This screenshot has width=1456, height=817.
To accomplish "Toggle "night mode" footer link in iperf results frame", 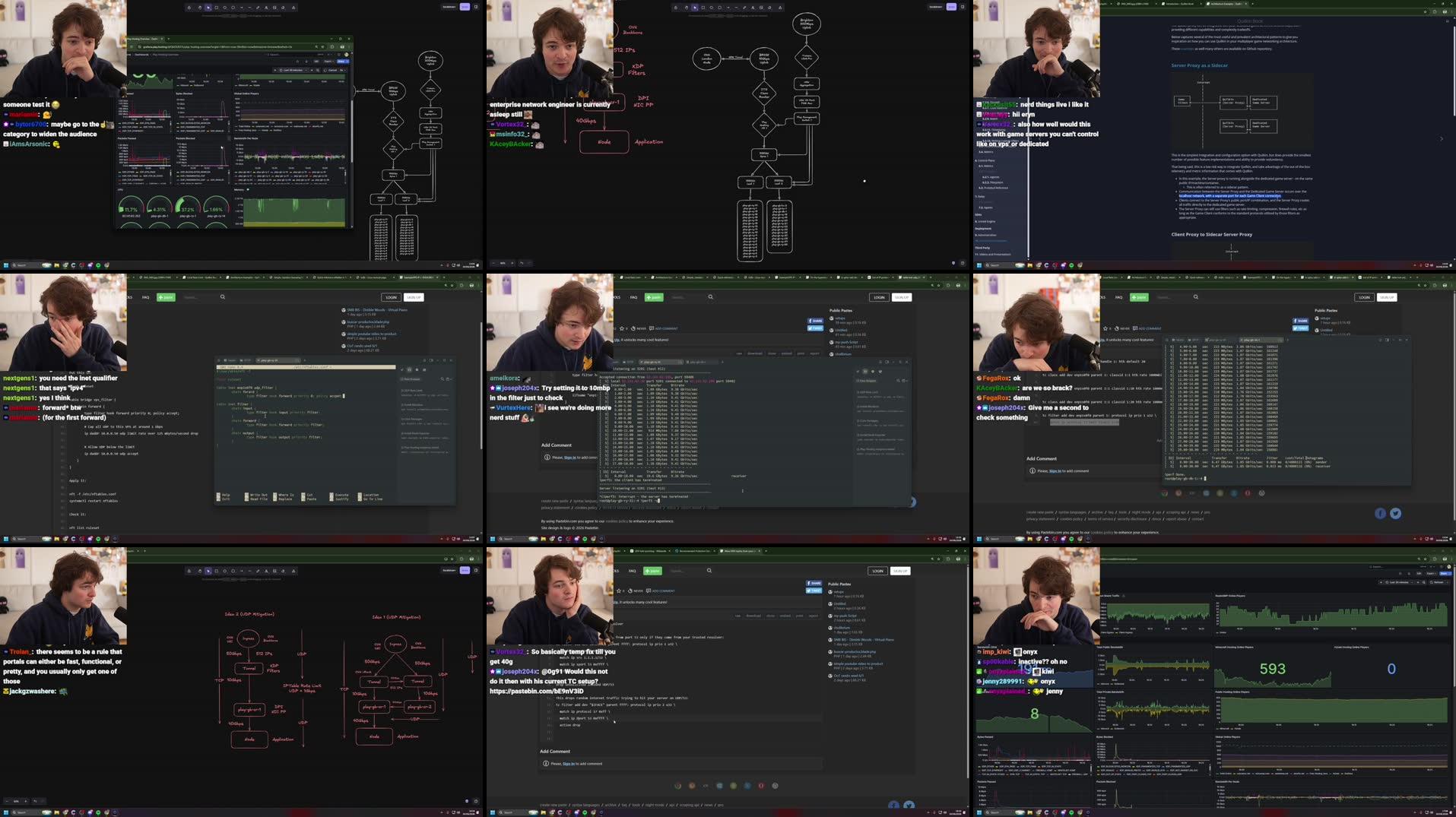I will coord(1141,512).
